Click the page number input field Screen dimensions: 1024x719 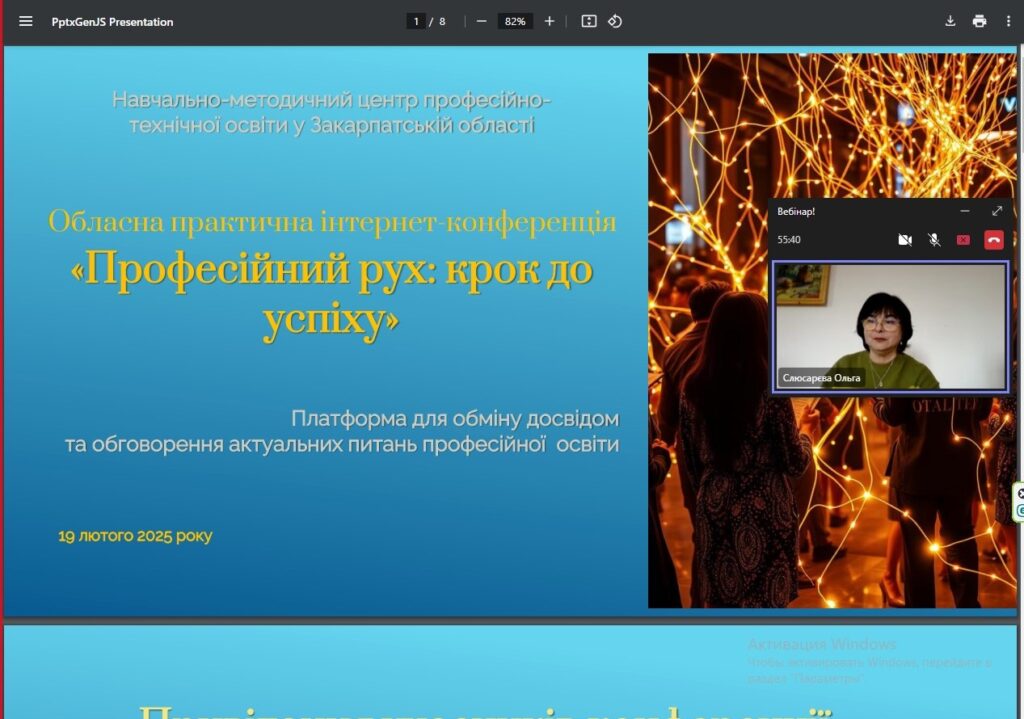click(415, 21)
